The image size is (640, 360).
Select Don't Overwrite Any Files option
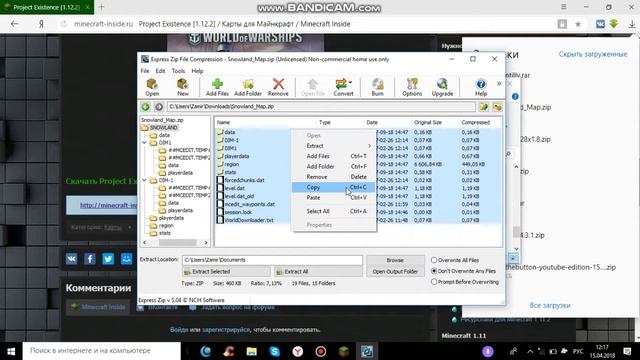pos(434,271)
